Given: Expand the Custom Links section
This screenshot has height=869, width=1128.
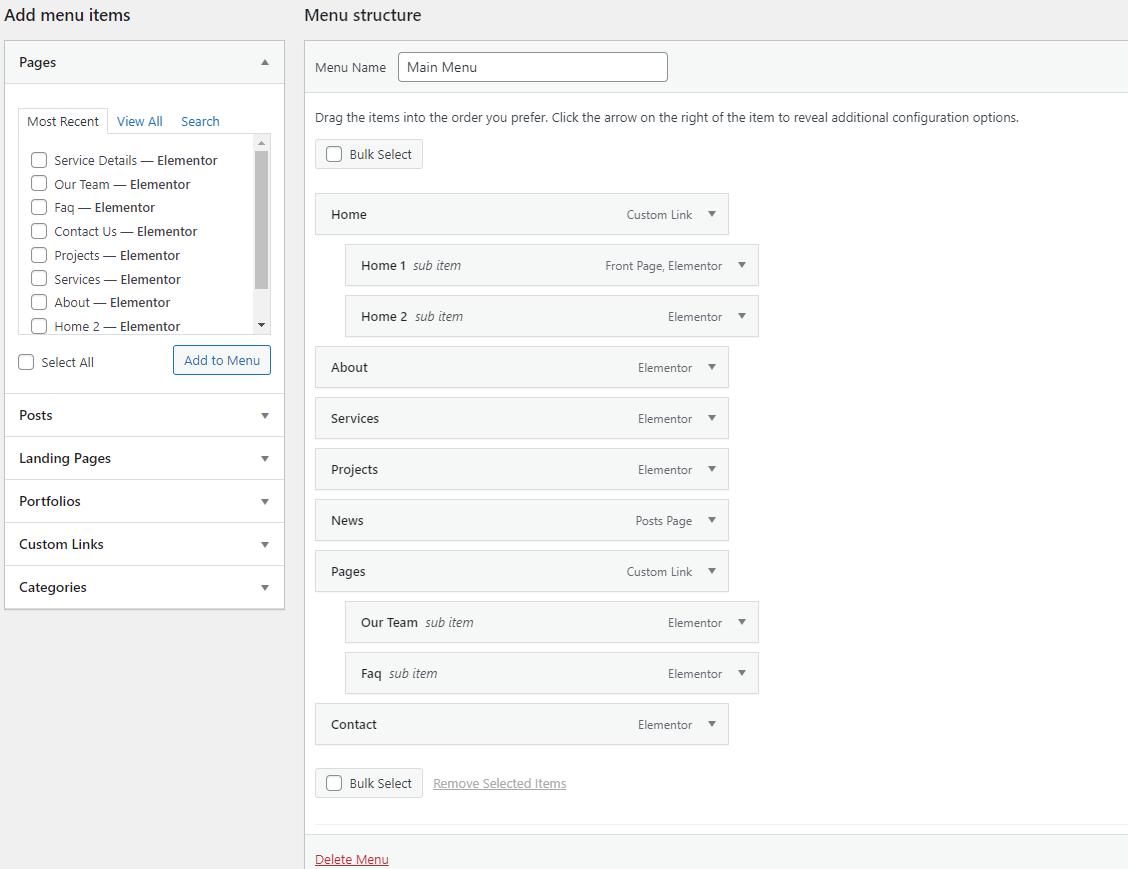Looking at the screenshot, I should (265, 544).
